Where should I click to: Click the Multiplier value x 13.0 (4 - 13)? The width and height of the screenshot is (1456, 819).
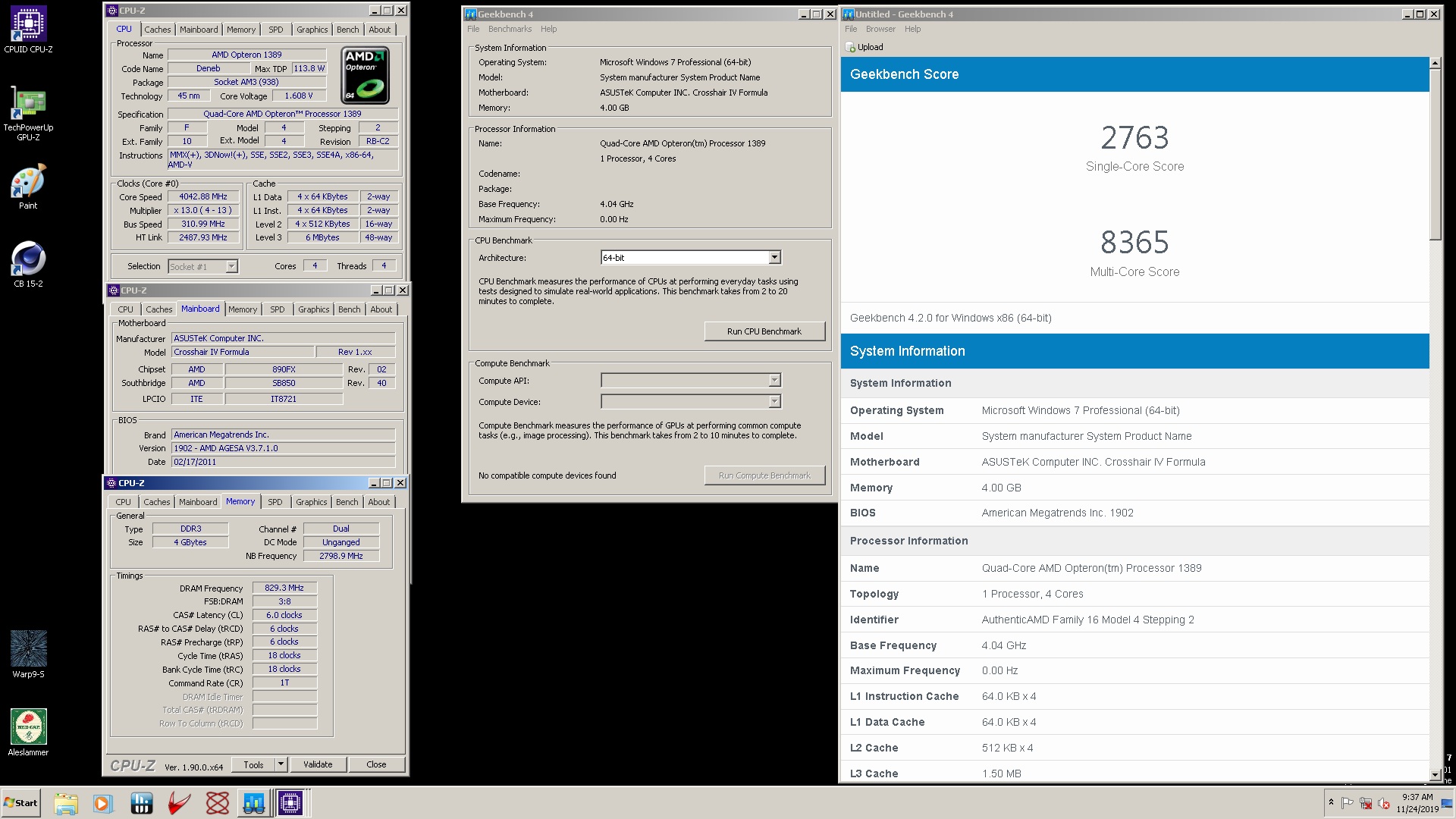(x=203, y=210)
